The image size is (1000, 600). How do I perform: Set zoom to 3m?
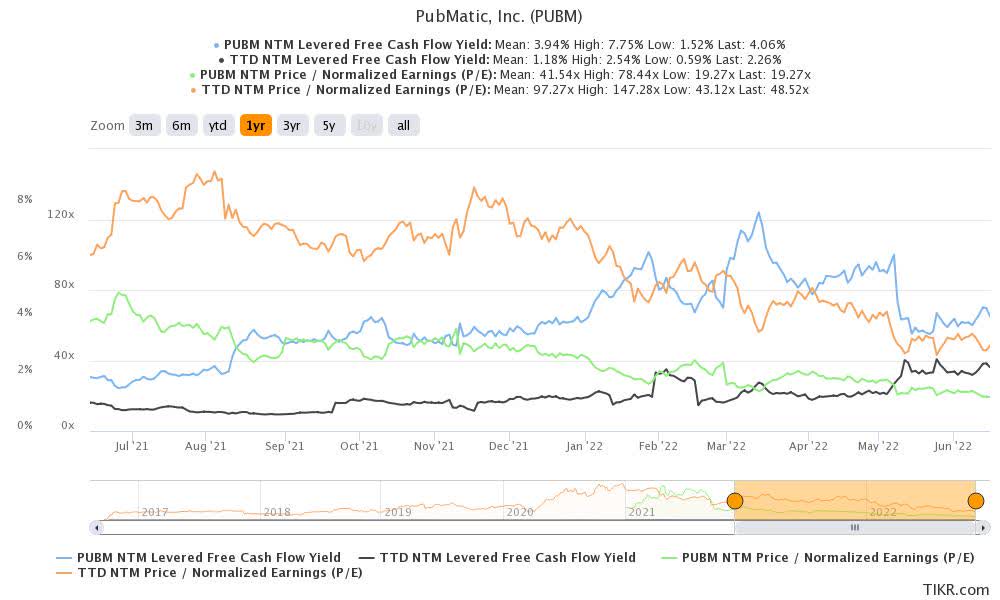[144, 125]
